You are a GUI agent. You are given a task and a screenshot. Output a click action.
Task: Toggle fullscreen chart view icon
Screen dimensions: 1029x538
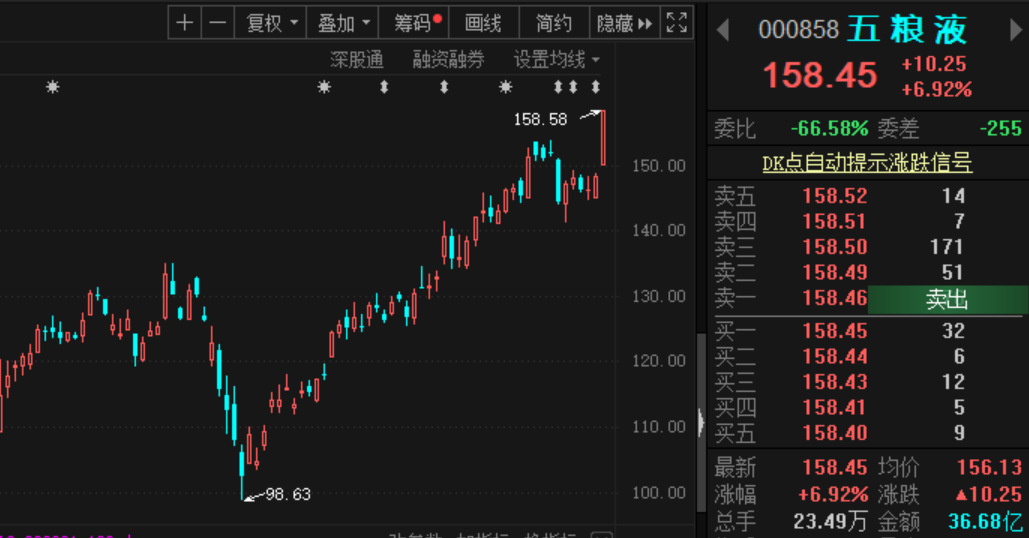point(677,24)
